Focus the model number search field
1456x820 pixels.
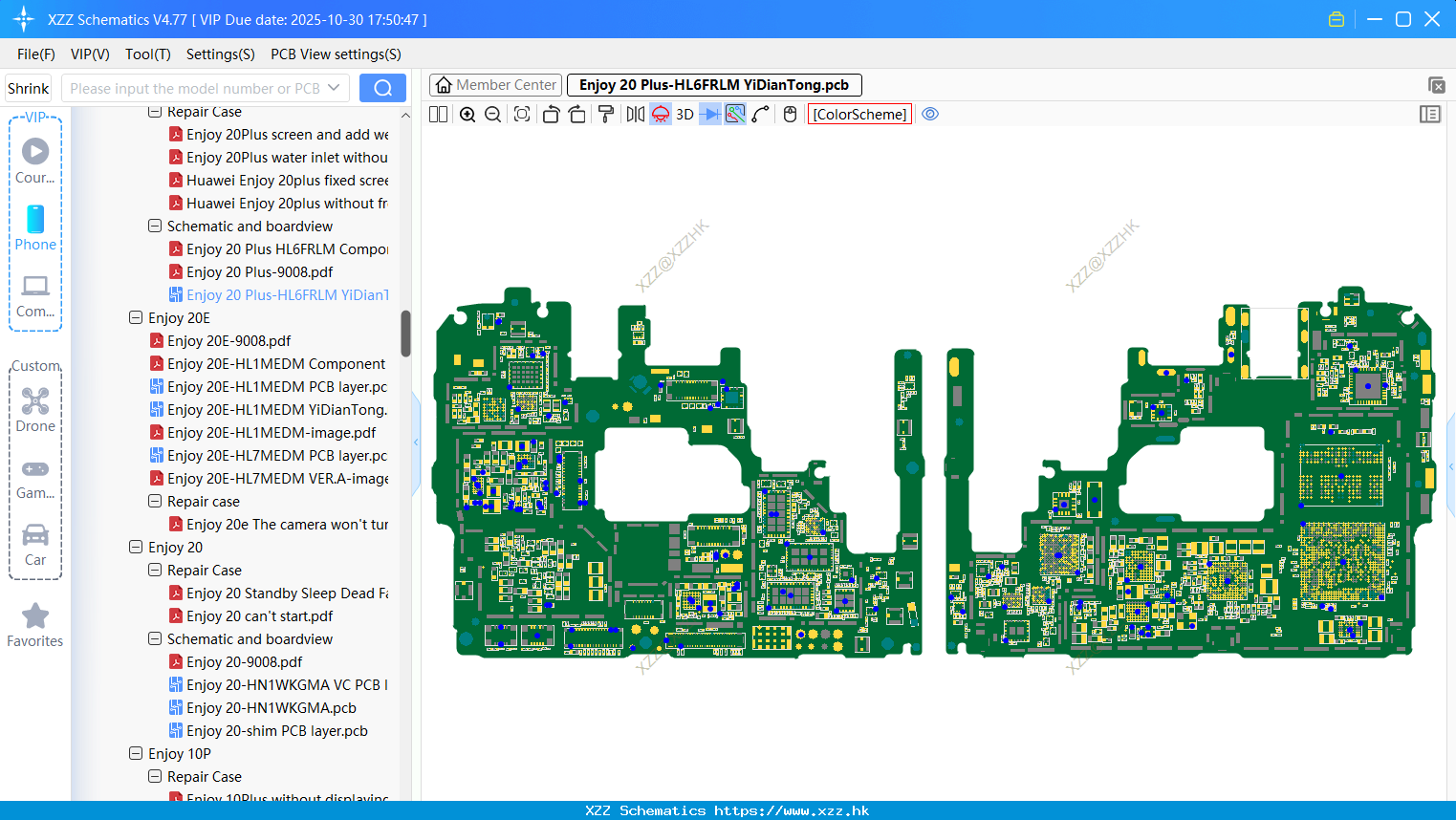click(x=195, y=88)
